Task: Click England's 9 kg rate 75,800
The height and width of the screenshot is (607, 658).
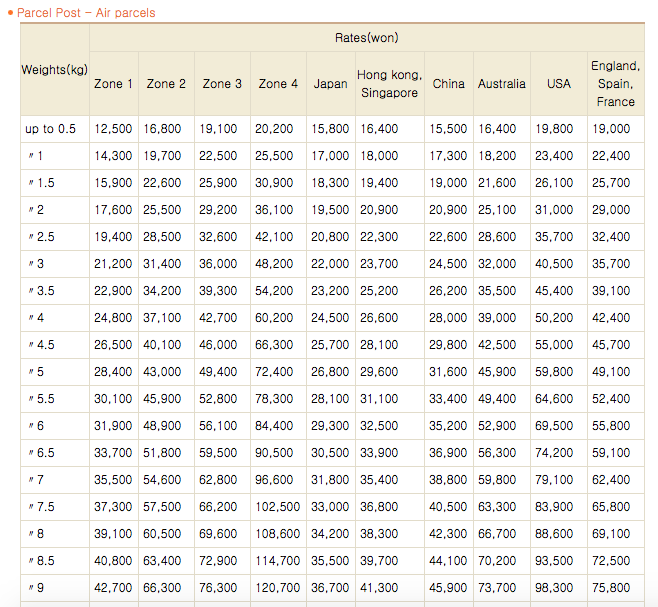Action: point(610,588)
